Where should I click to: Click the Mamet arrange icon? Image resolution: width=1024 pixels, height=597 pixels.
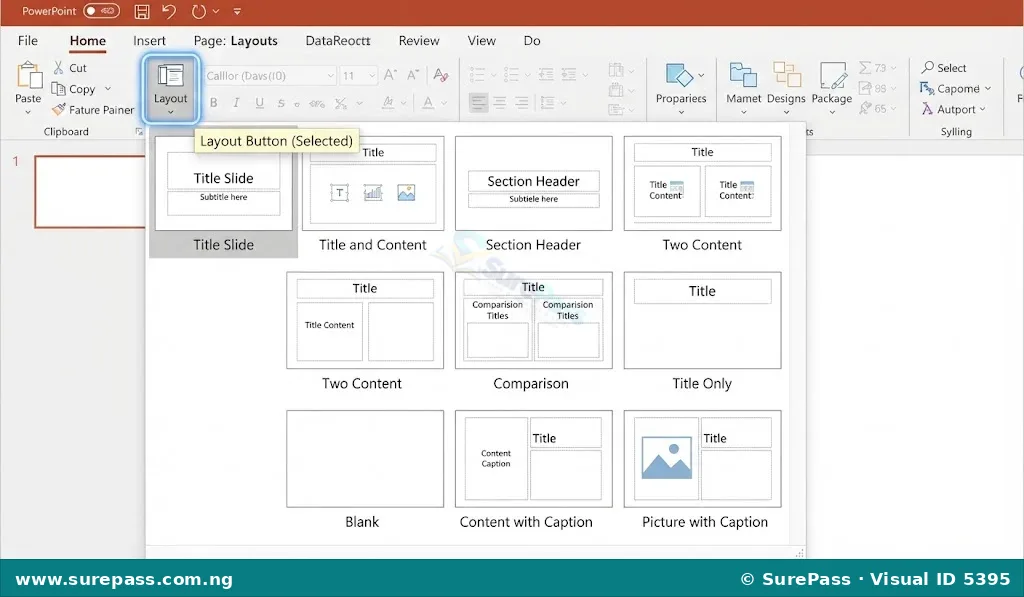[x=743, y=75]
